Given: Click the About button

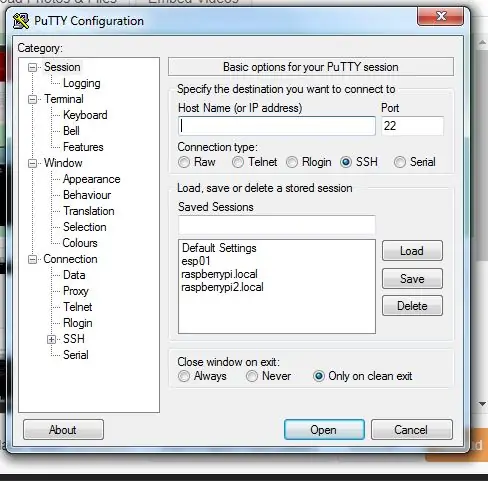Looking at the screenshot, I should point(63,430).
